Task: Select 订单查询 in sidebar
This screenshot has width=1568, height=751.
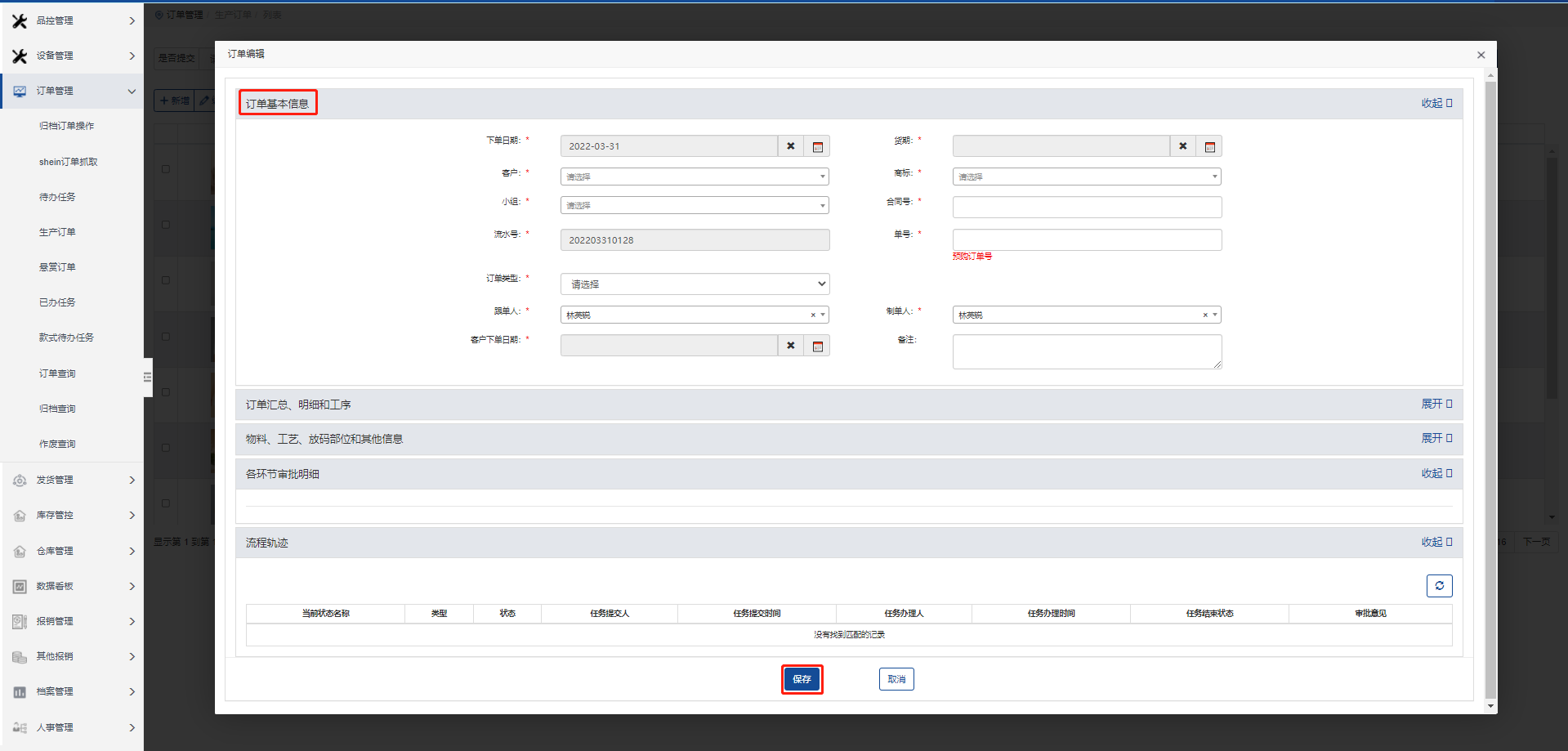Action: [x=57, y=373]
